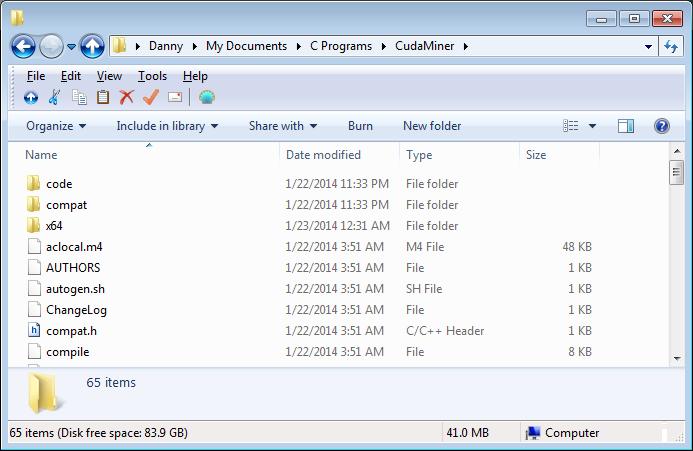Click the window title bar folder icon
693x451 pixels.
[17, 18]
